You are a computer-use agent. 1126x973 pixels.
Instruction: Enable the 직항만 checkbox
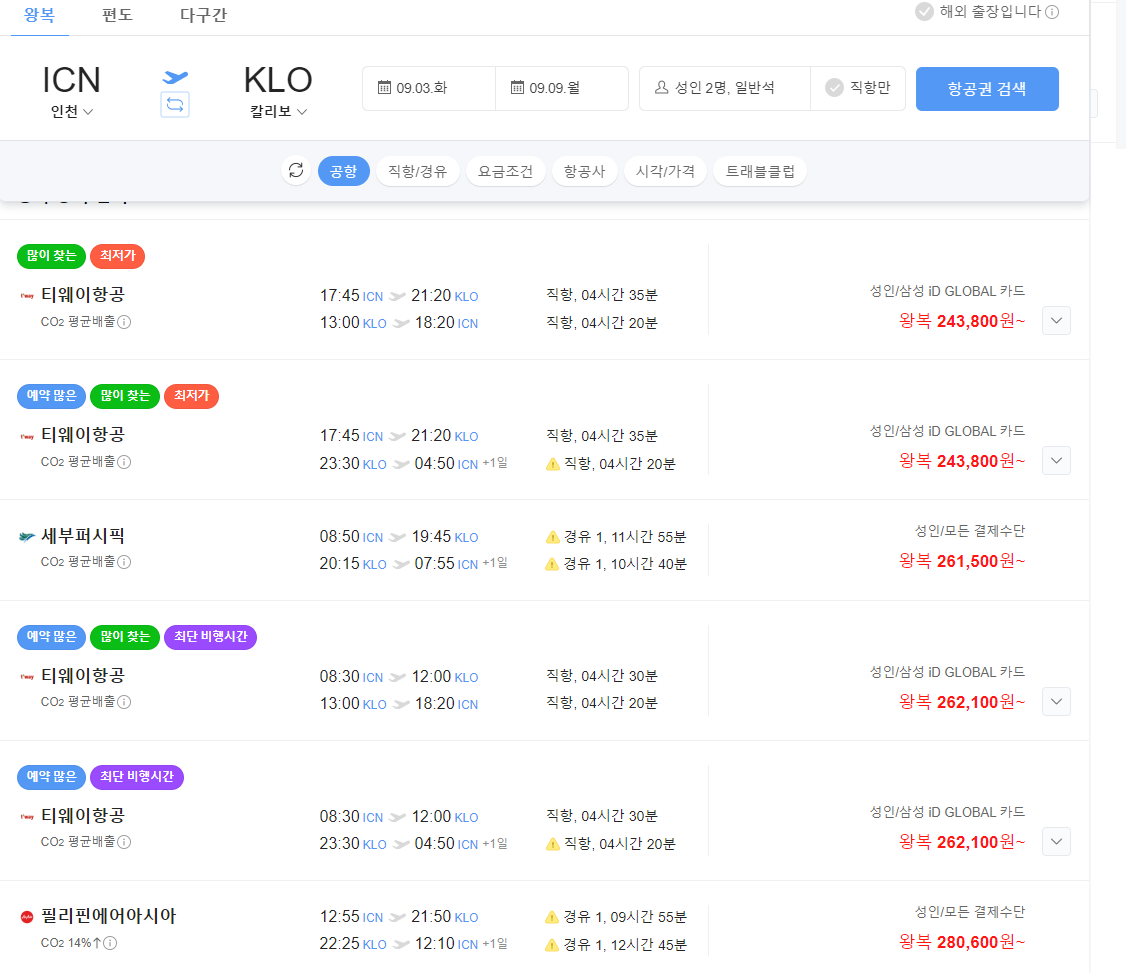[834, 88]
